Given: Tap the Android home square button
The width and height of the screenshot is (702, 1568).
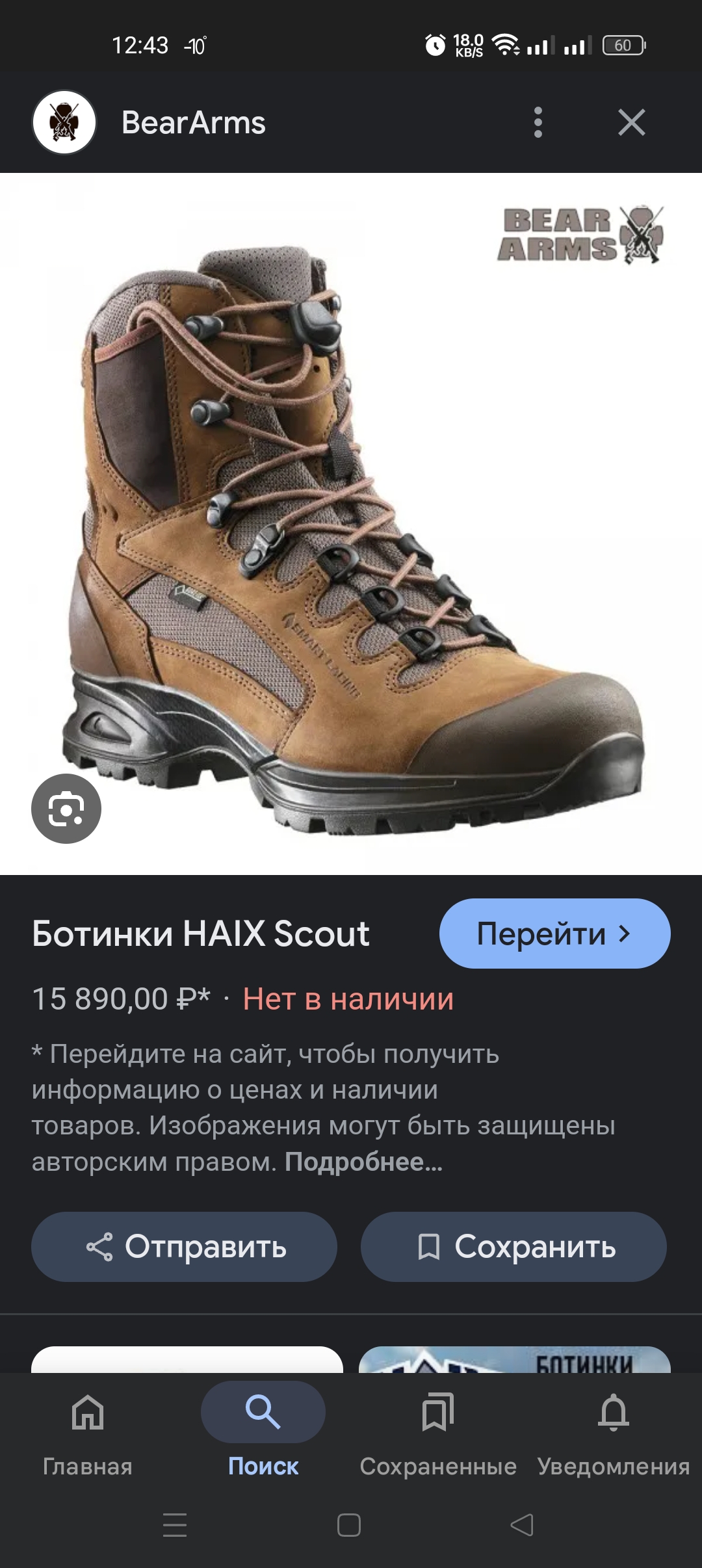Looking at the screenshot, I should 349,1525.
